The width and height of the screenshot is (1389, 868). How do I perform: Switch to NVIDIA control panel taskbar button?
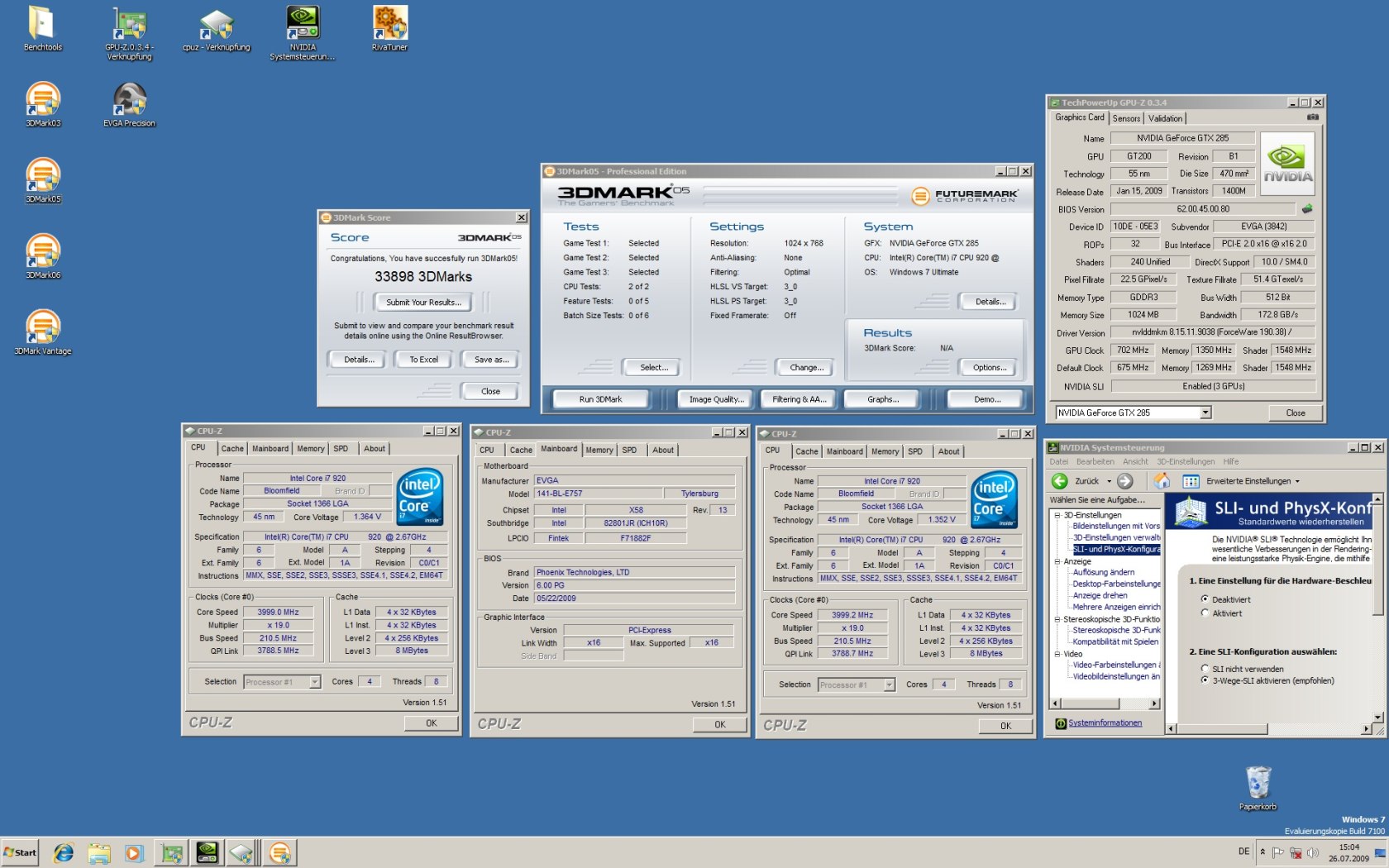(207, 852)
